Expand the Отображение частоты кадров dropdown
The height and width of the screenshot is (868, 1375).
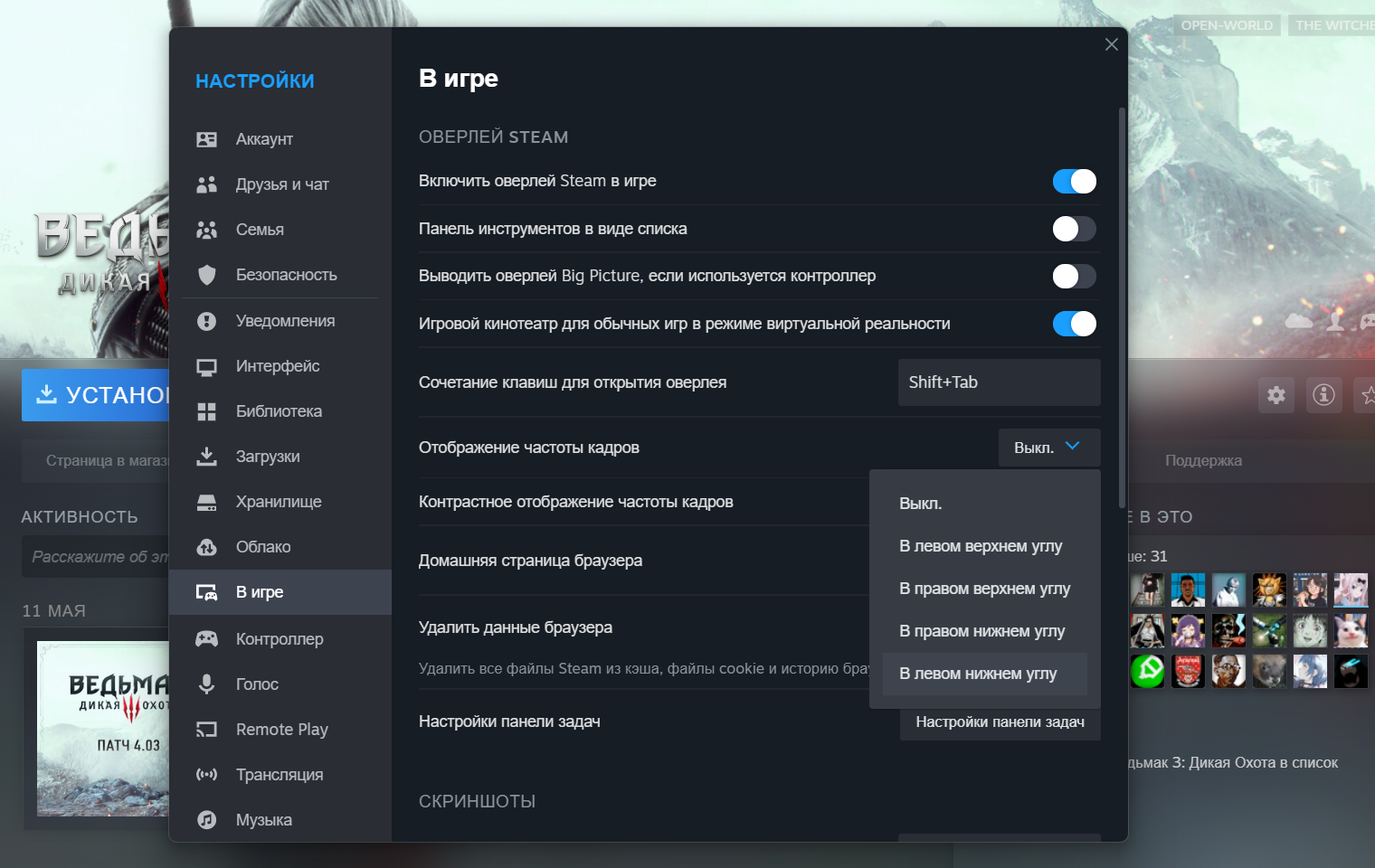point(1049,448)
